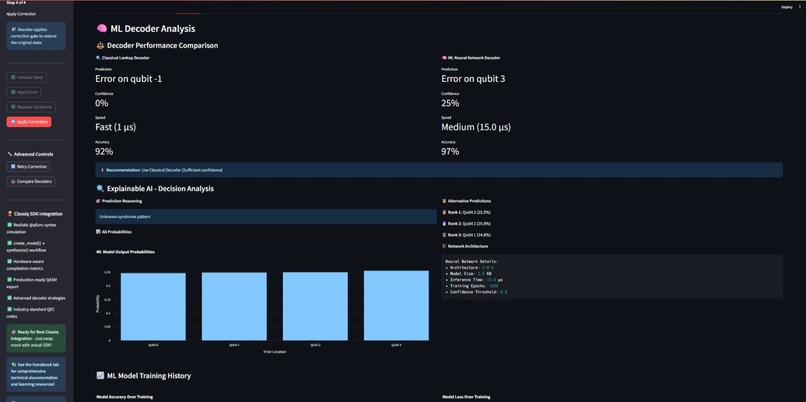Click the Apply Correction button
This screenshot has width=806, height=402.
(29, 122)
